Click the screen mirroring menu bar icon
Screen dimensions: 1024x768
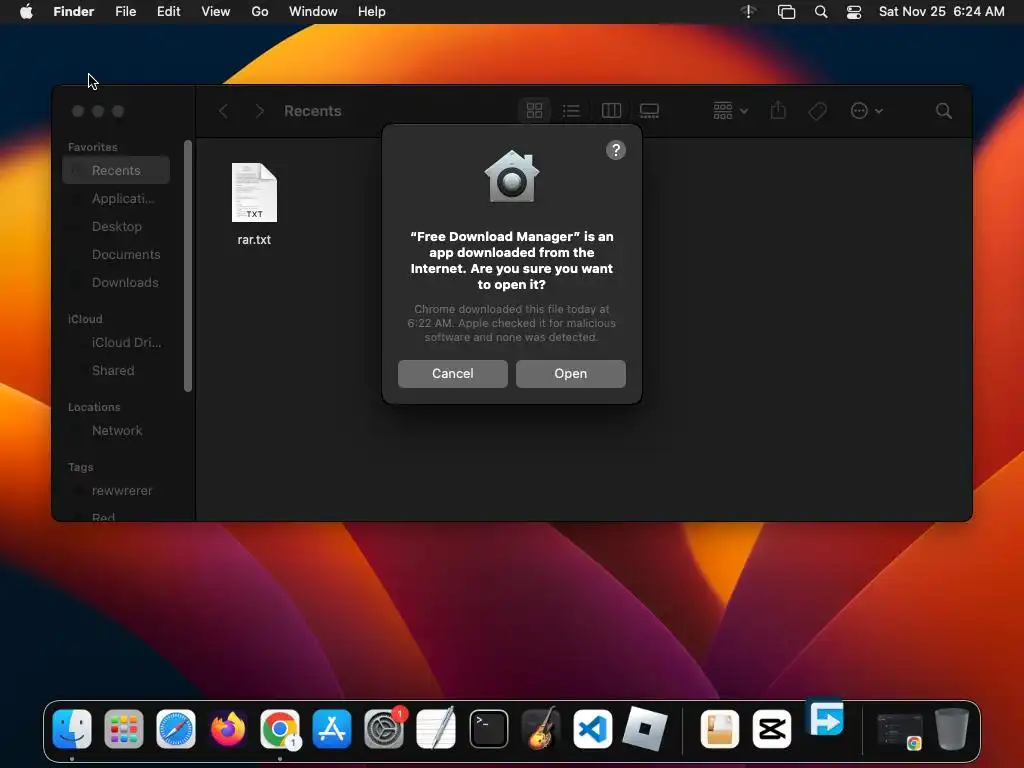click(786, 12)
